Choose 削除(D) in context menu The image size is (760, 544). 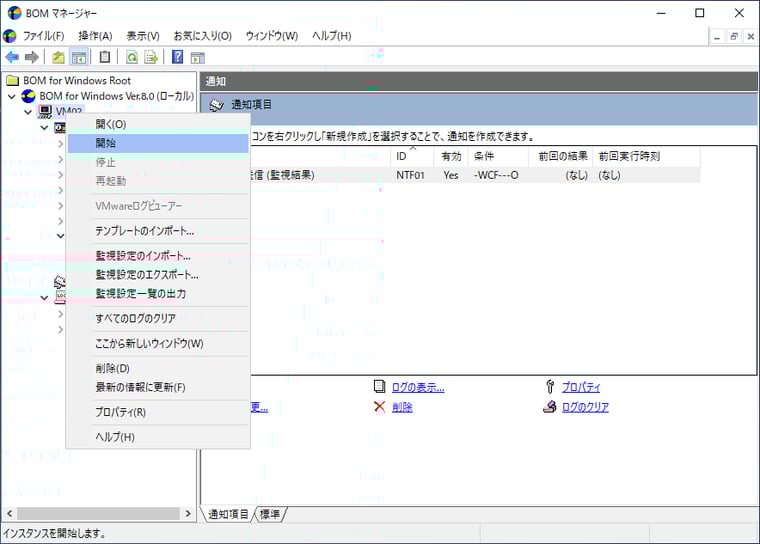tap(158, 368)
